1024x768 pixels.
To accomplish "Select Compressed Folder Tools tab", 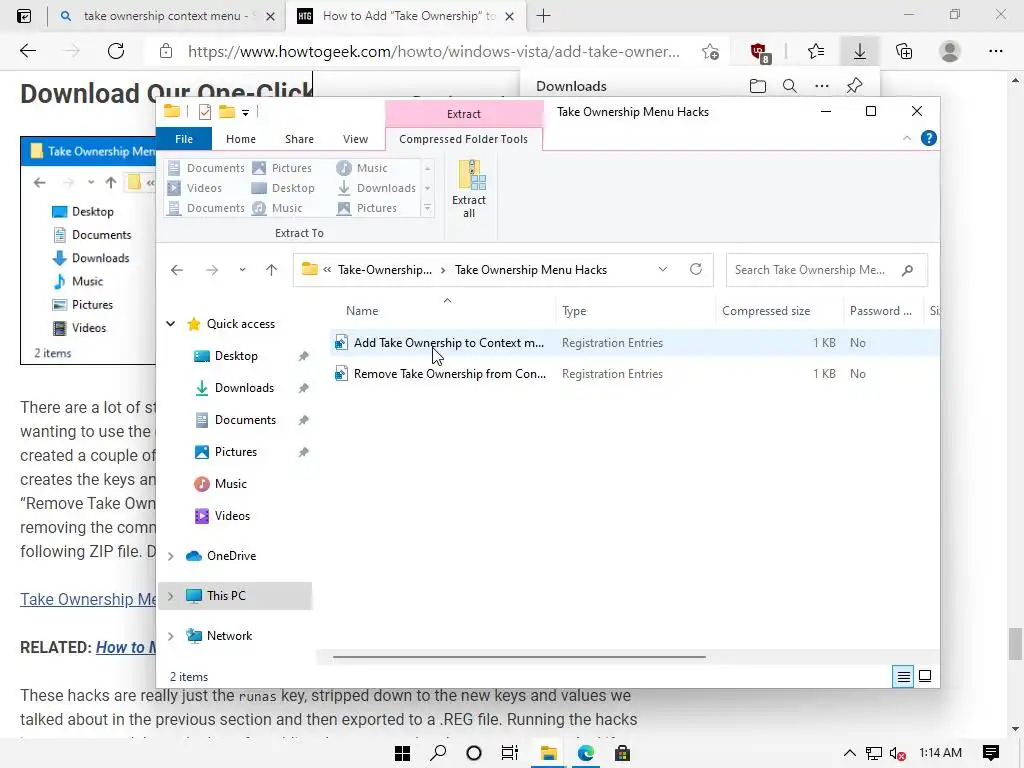I will tap(463, 139).
